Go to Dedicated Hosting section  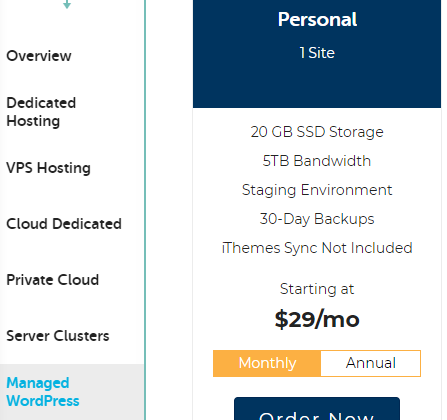pos(41,112)
